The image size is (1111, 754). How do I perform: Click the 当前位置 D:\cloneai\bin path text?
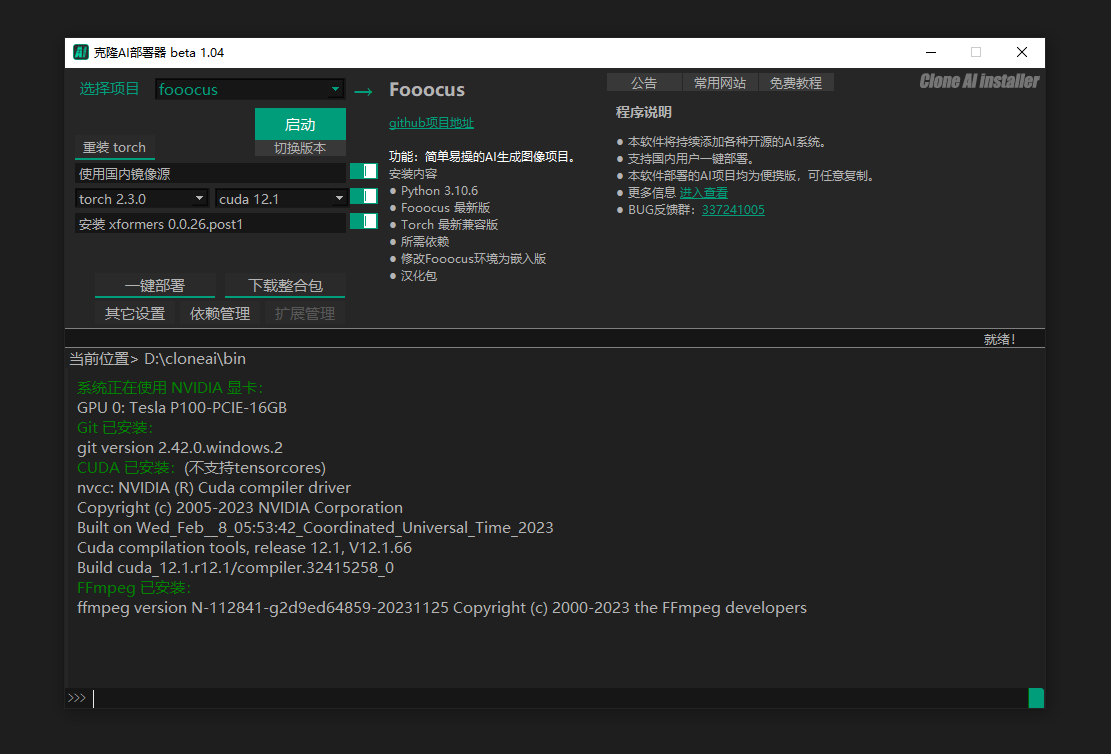click(157, 359)
